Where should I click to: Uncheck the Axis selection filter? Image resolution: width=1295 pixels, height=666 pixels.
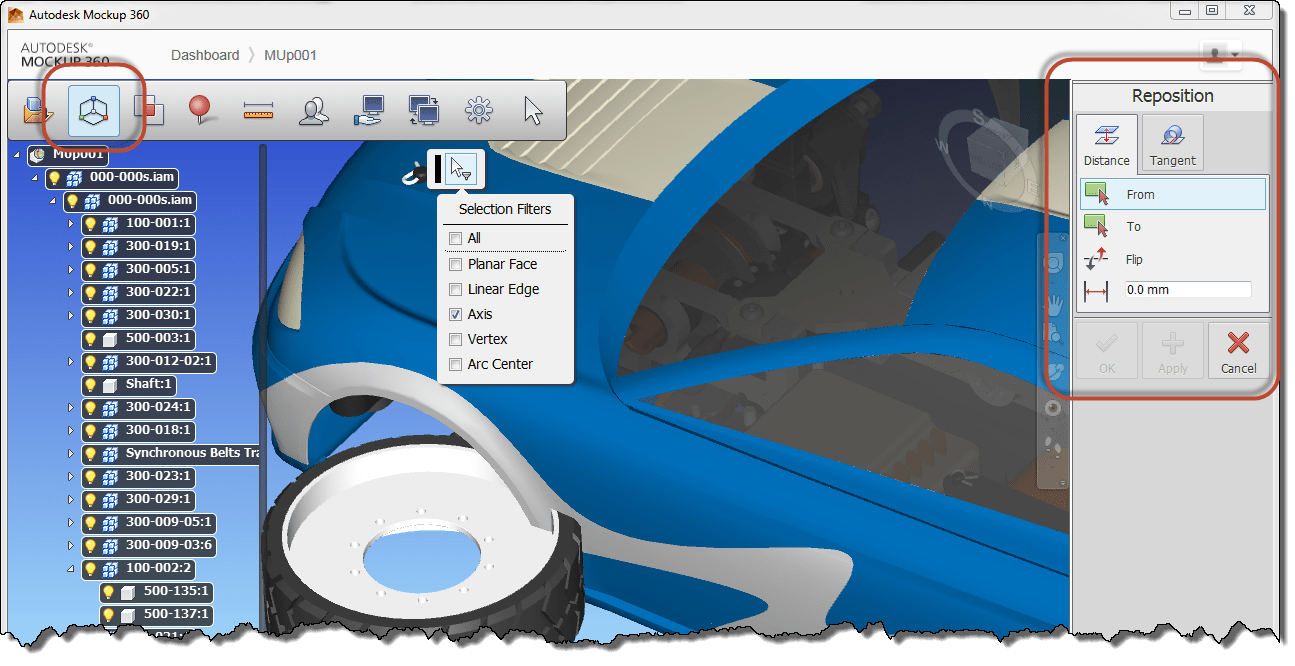pos(455,314)
